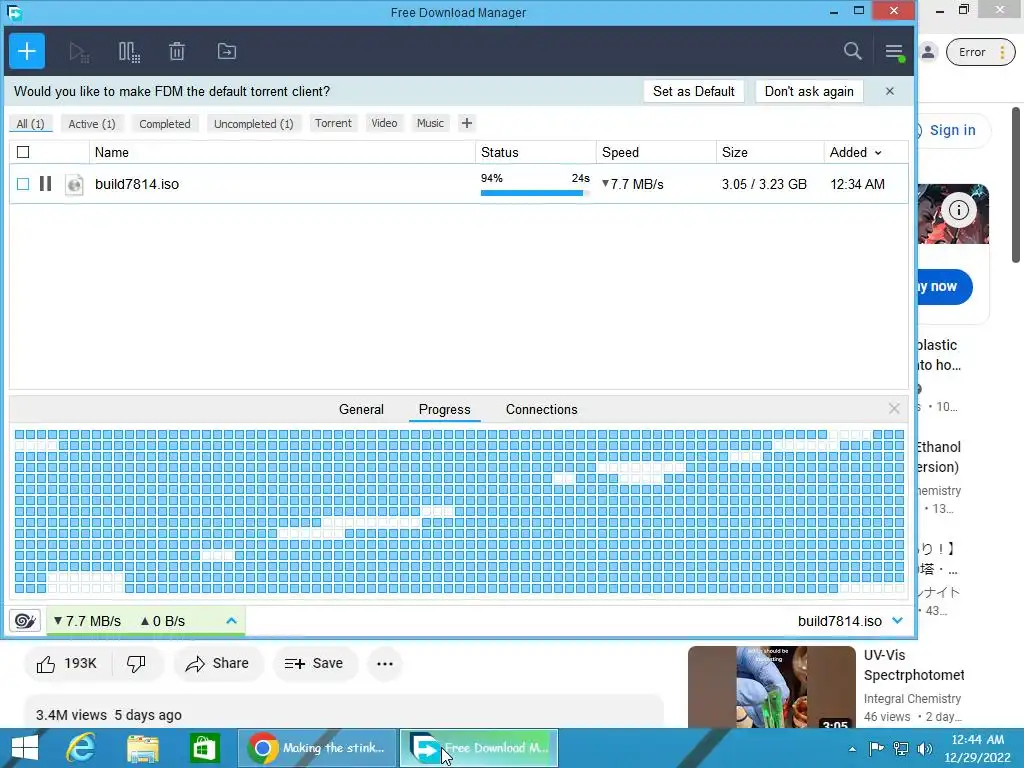
Task: Click the network tray icon
Action: click(901, 748)
